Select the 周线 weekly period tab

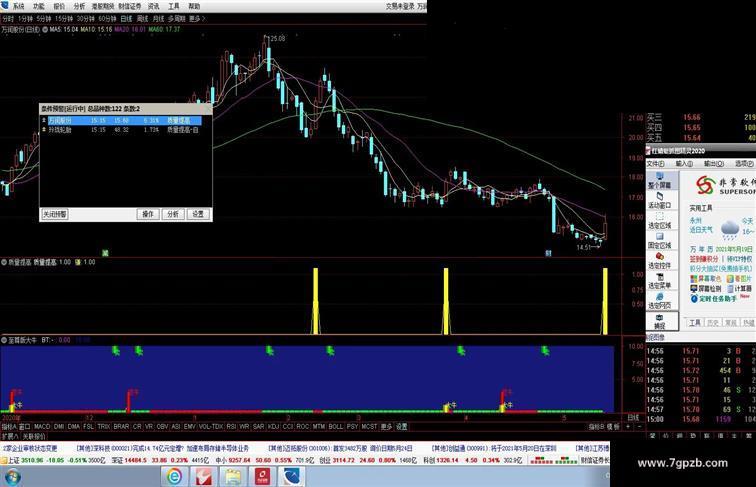(142, 19)
